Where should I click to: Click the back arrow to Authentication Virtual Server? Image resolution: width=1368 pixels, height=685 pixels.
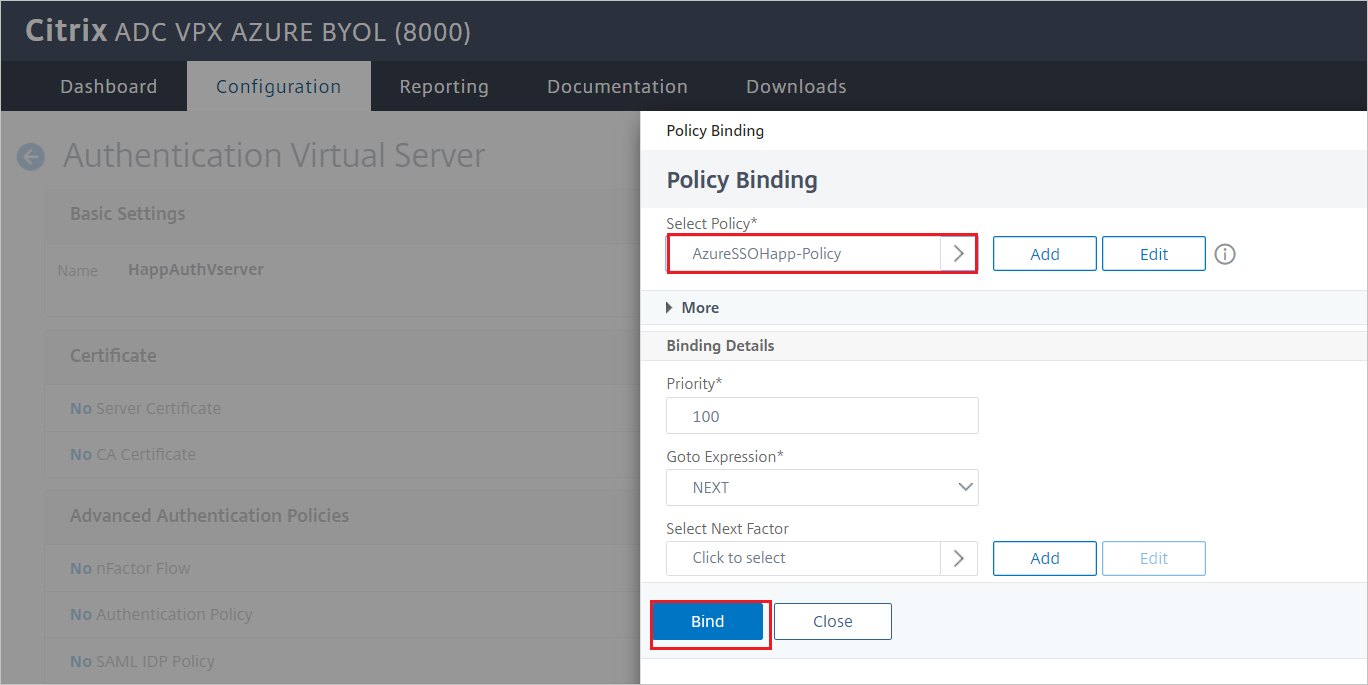point(30,157)
